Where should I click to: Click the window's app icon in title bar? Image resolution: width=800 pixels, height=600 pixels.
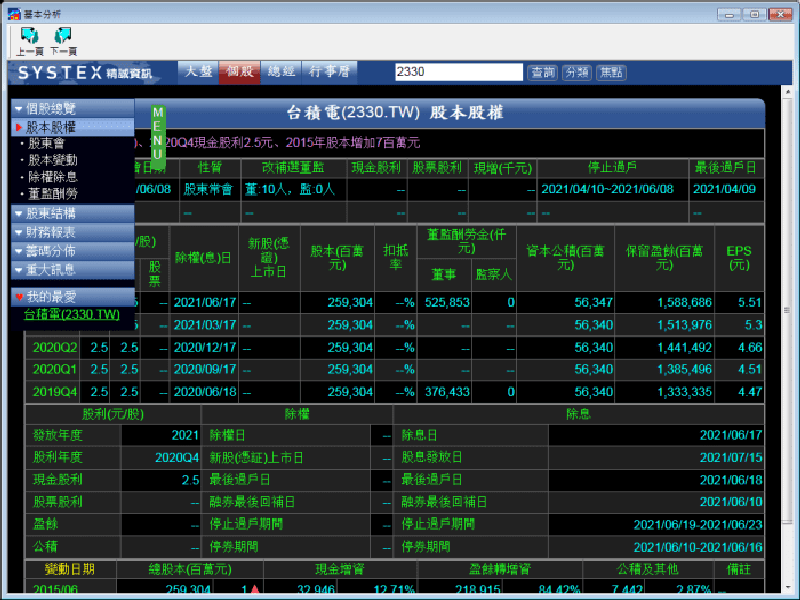10,11
